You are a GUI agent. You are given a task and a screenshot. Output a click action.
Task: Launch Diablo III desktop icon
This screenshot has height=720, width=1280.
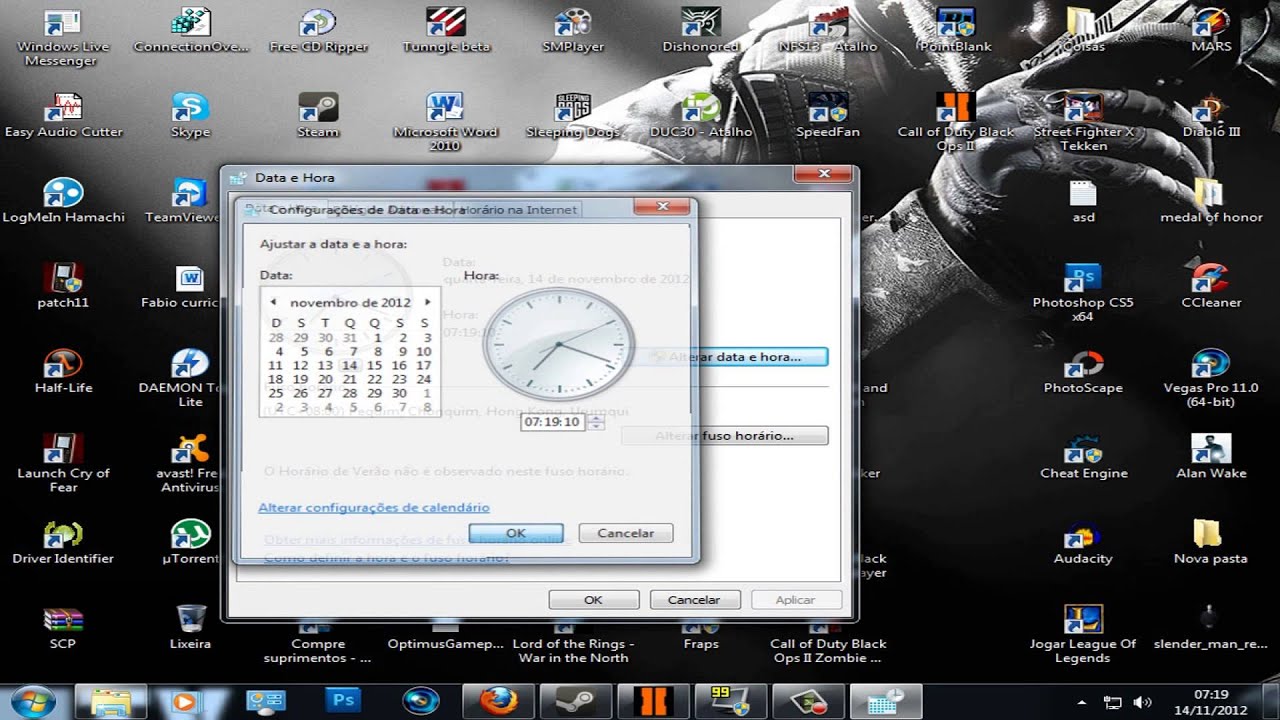pyautogui.click(x=1211, y=116)
